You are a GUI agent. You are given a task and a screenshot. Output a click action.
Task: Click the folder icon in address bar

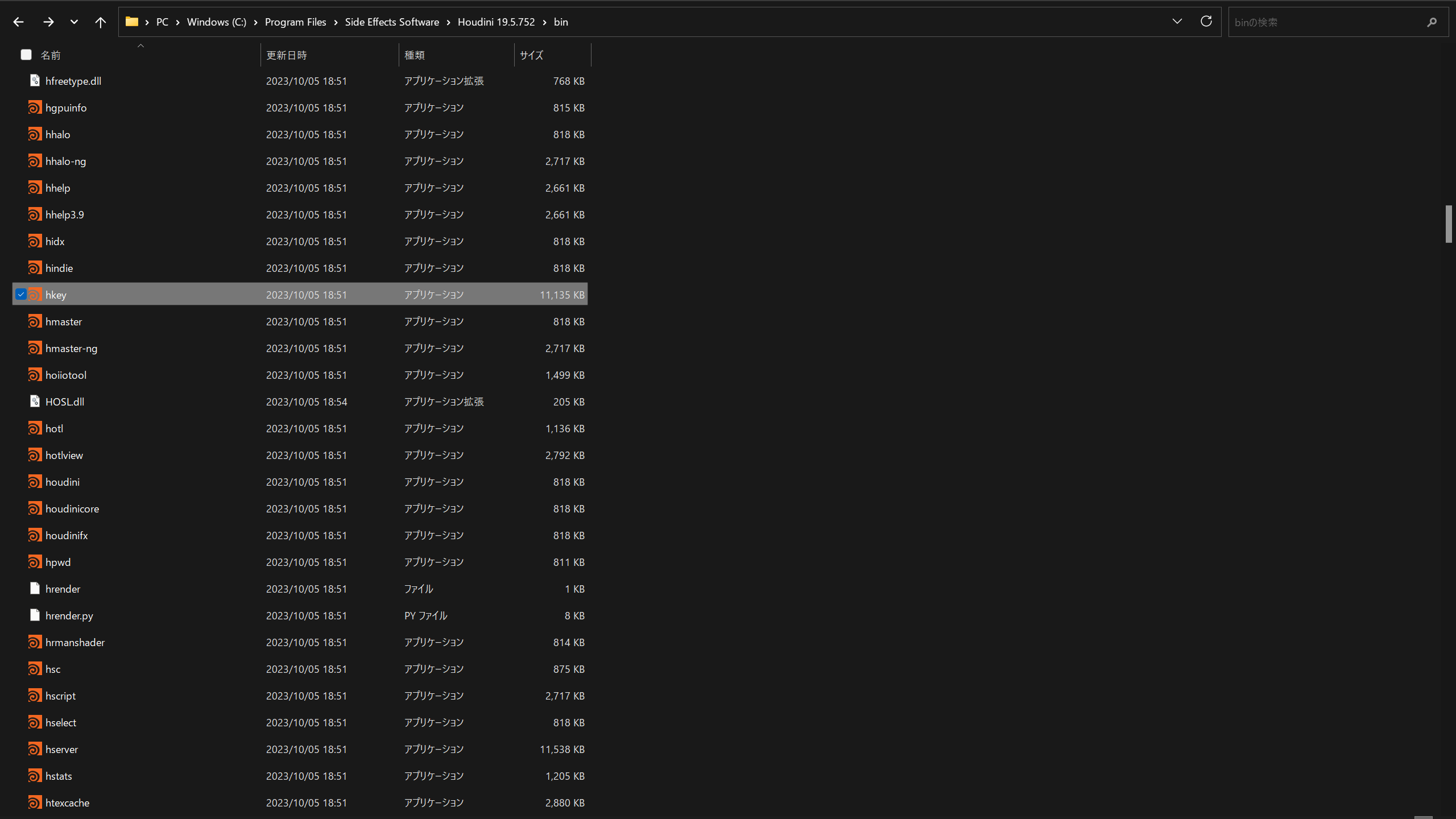click(x=132, y=22)
